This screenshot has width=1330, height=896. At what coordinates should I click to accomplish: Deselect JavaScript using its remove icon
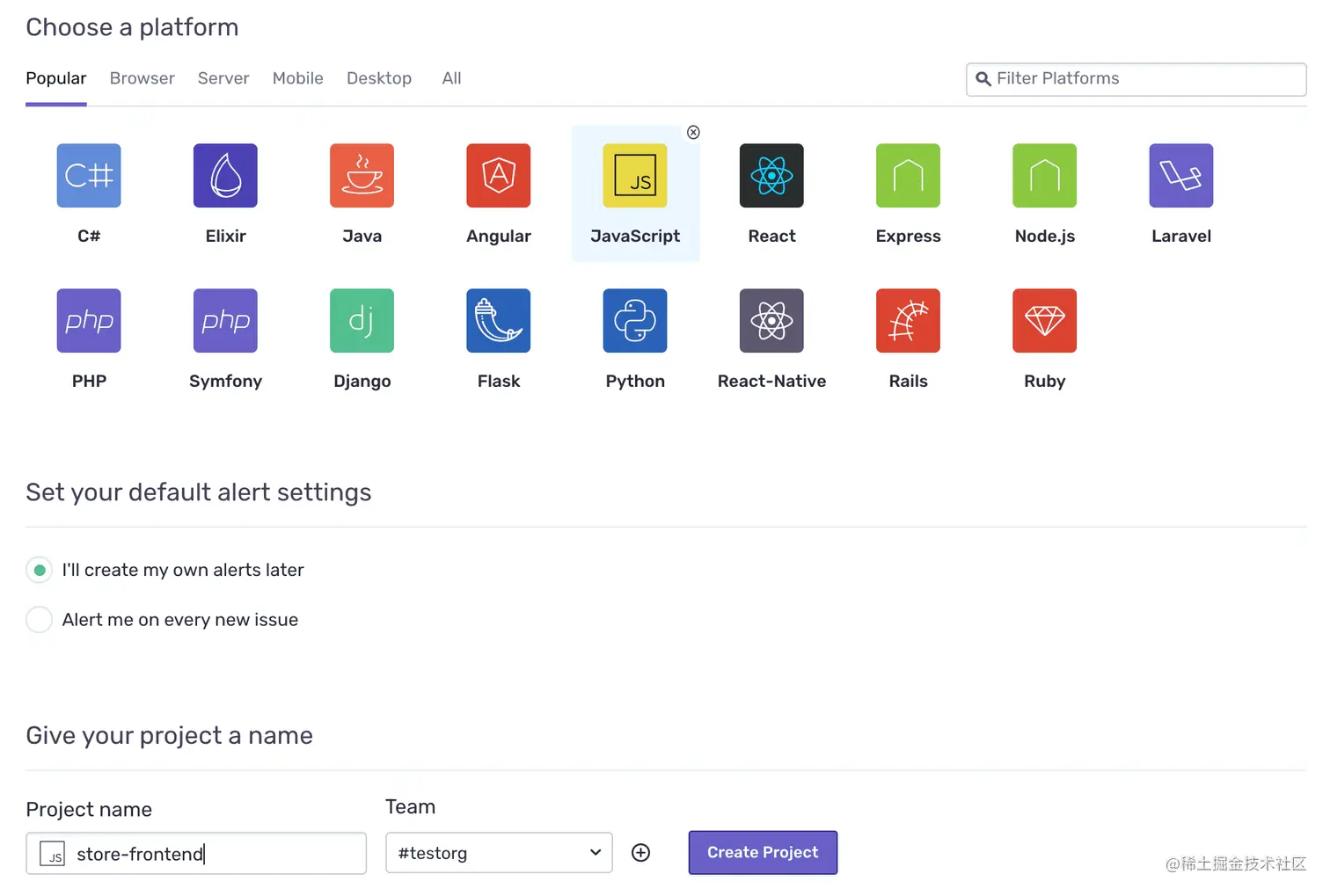pyautogui.click(x=693, y=132)
